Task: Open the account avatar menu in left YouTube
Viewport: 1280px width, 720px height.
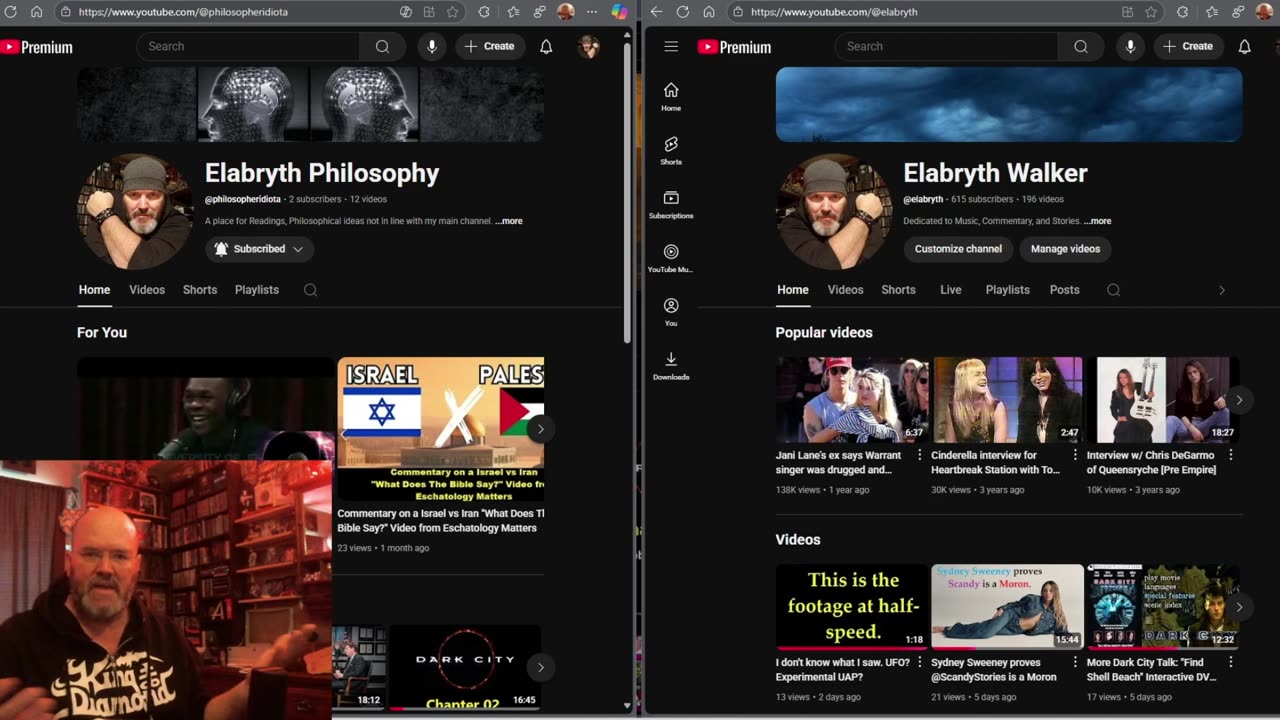Action: tap(588, 46)
